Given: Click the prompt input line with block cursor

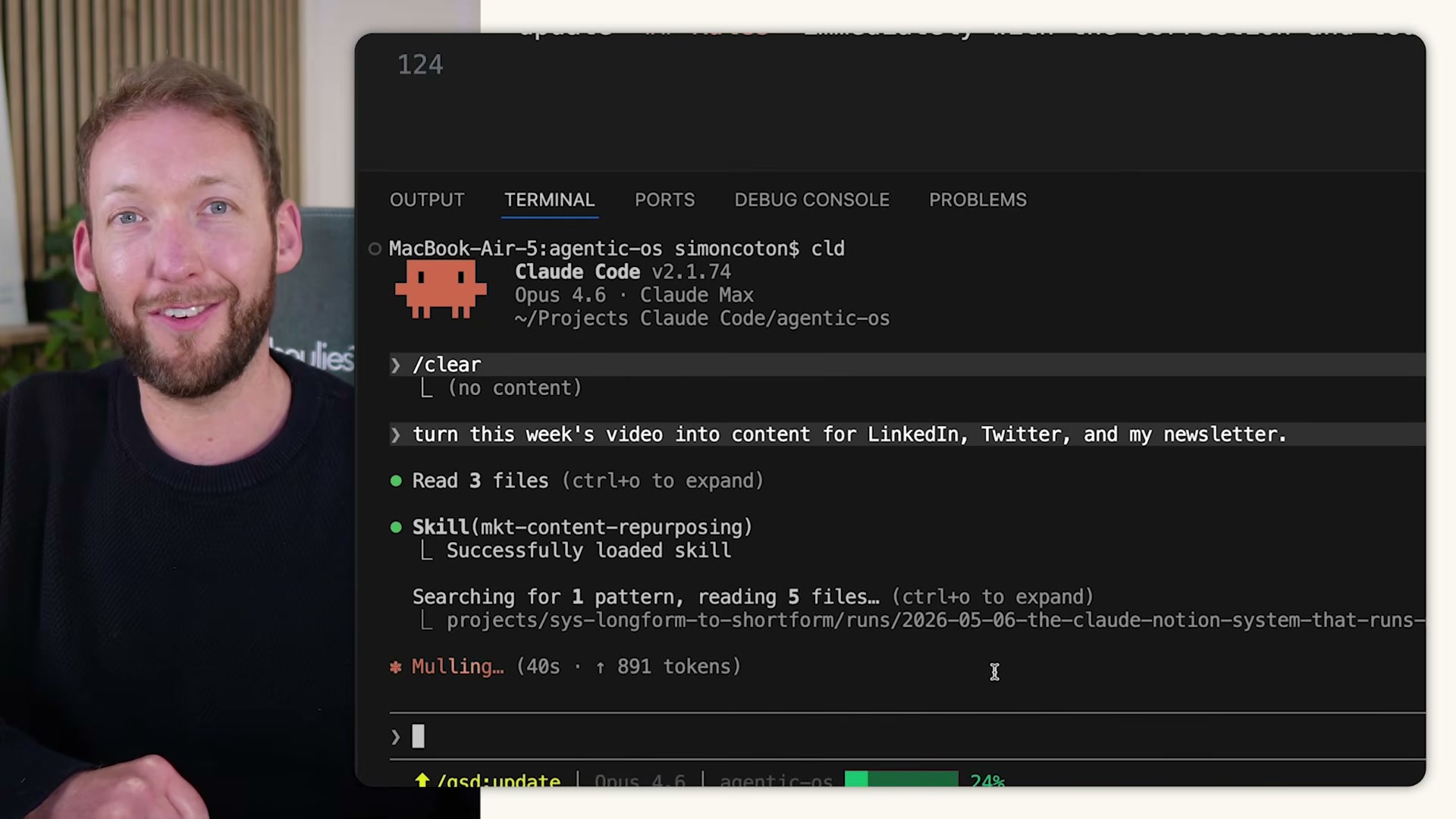Looking at the screenshot, I should tap(908, 736).
